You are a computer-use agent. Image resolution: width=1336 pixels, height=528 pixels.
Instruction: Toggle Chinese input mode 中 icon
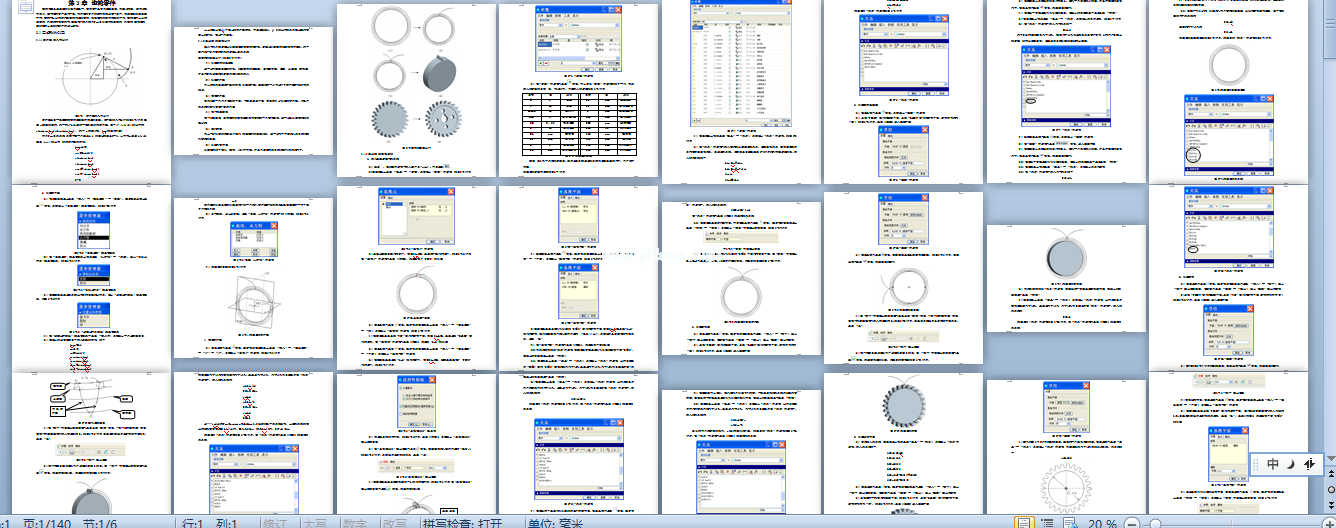point(1272,464)
